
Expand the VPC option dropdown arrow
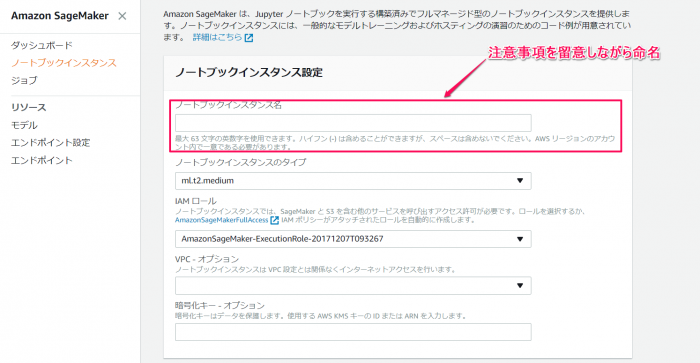click(520, 285)
